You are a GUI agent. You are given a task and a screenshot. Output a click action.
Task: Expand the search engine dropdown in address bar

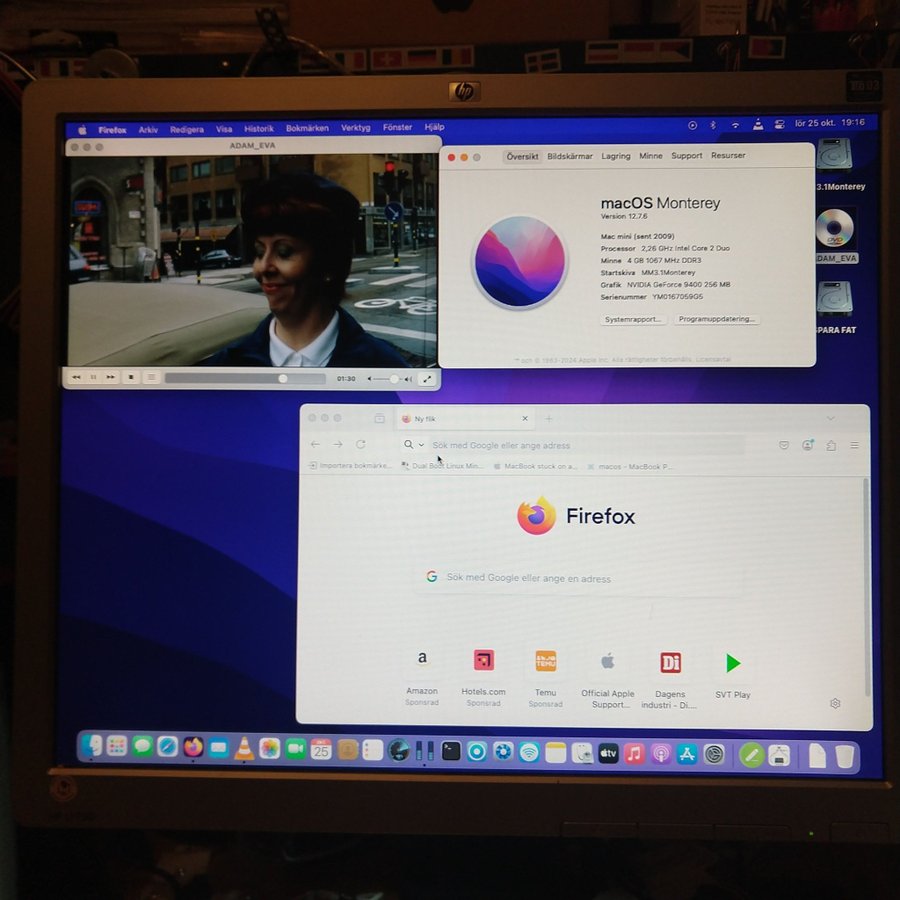(414, 445)
